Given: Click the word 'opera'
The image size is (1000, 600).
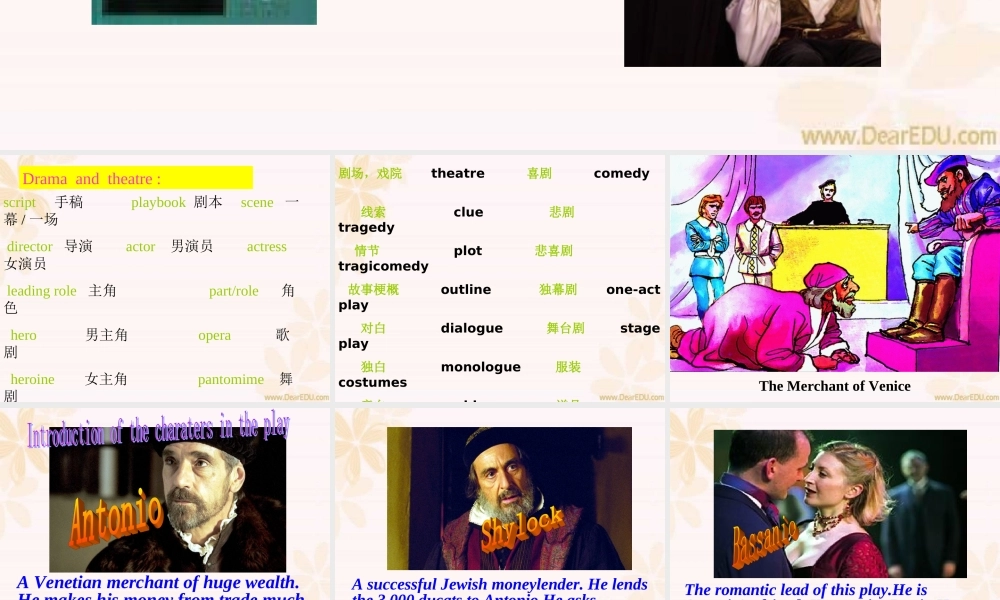Looking at the screenshot, I should pyautogui.click(x=214, y=335).
